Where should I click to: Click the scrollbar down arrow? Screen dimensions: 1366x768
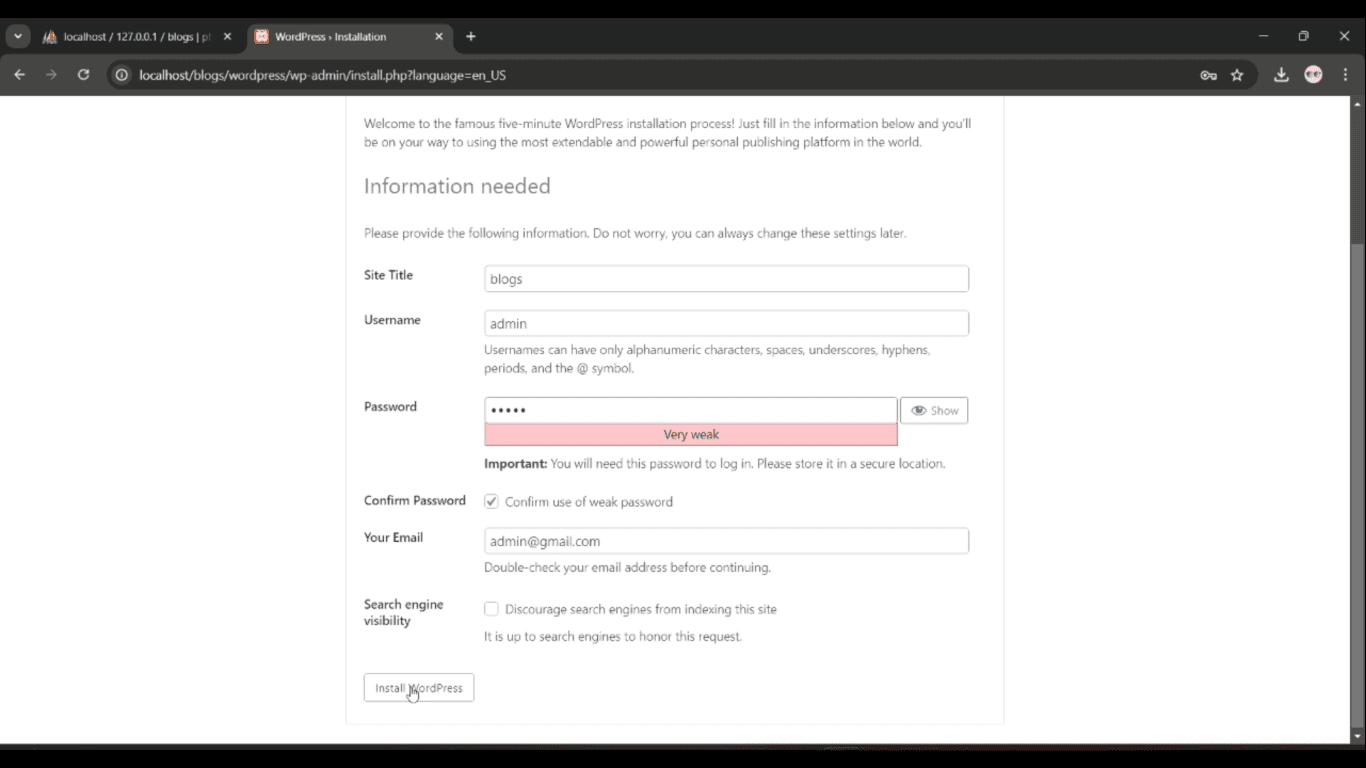pos(1357,737)
